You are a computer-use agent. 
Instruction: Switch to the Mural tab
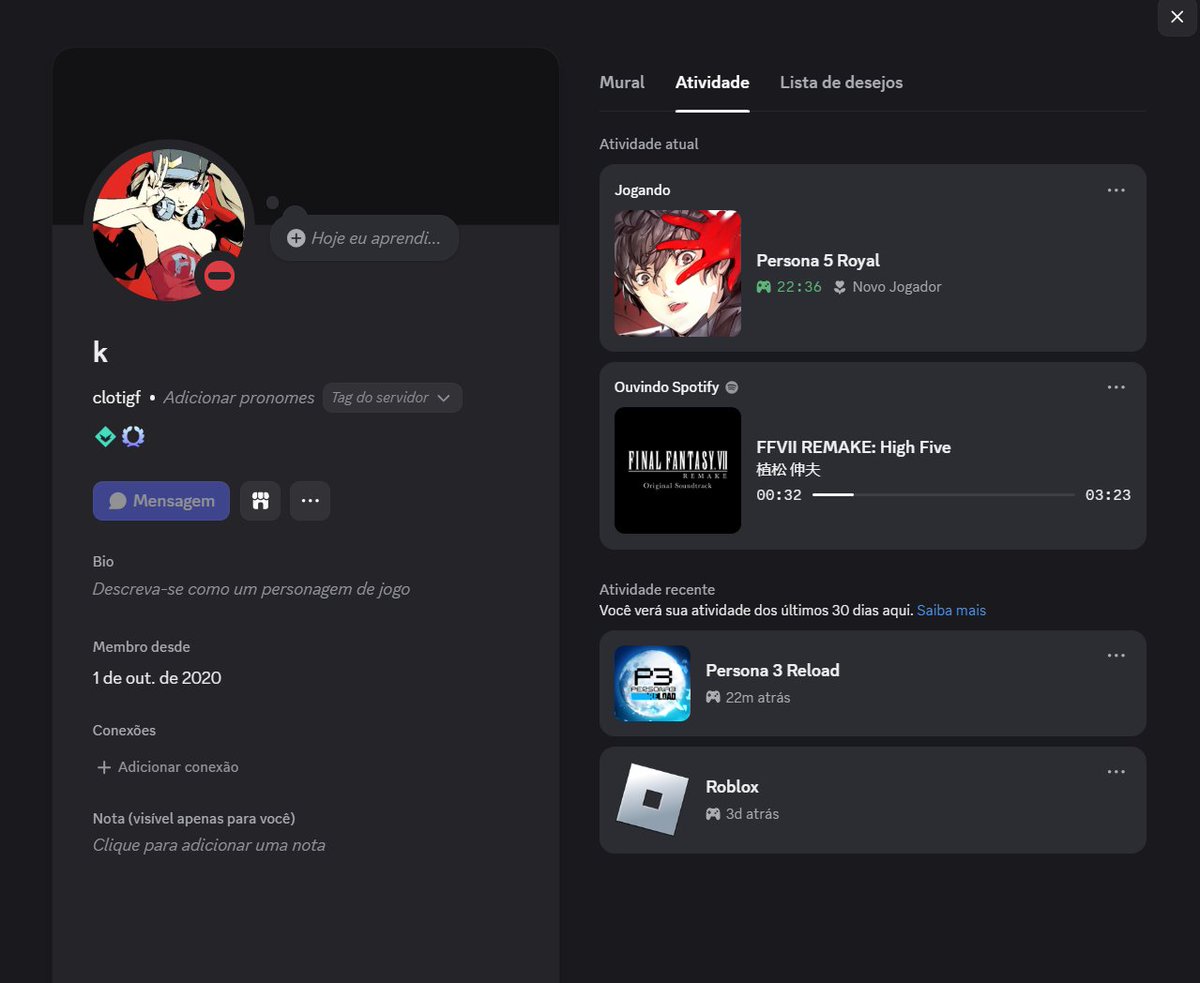622,83
